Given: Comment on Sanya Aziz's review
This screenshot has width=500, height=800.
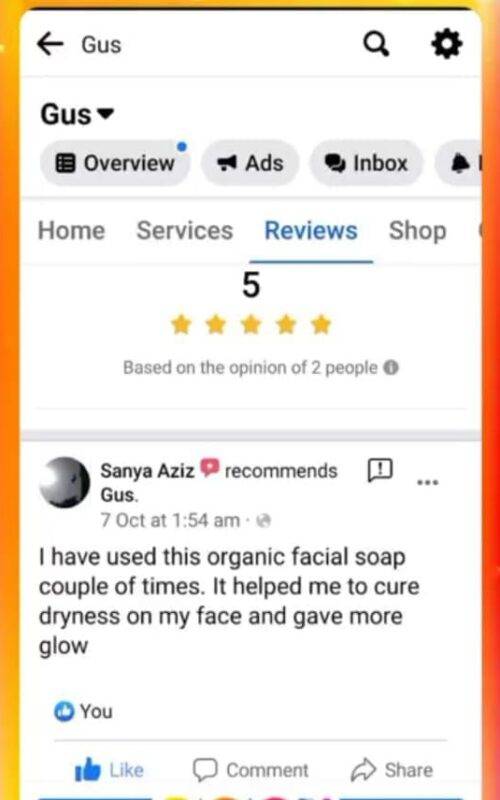Looking at the screenshot, I should pyautogui.click(x=250, y=769).
